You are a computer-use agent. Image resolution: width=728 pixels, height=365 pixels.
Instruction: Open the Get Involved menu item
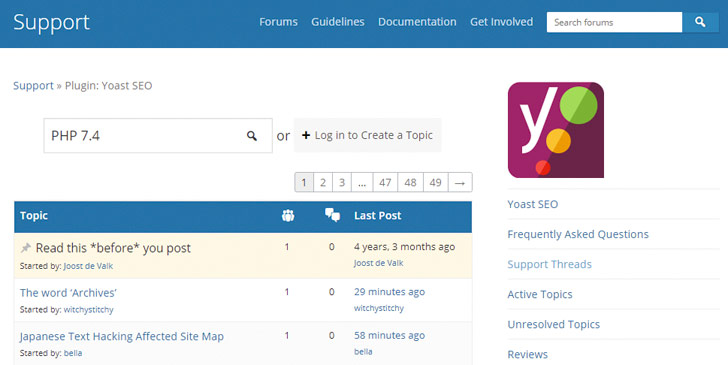coord(501,22)
